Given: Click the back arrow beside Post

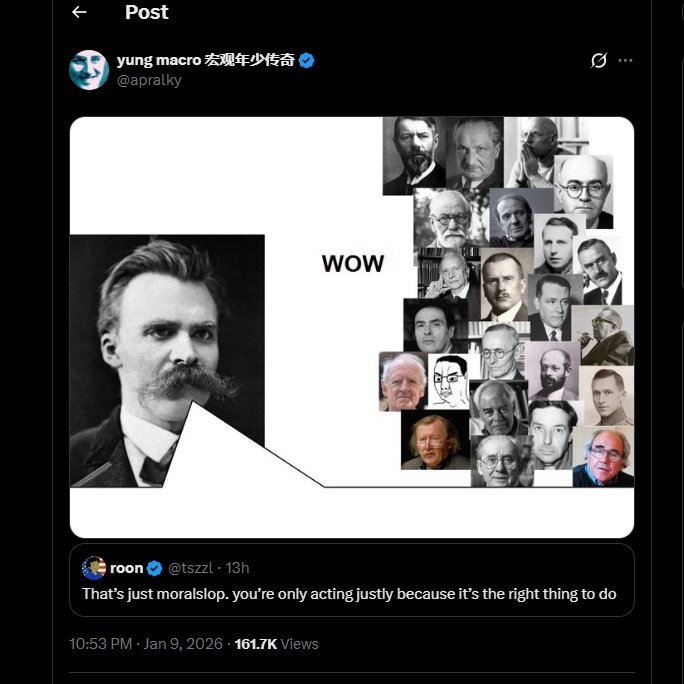Looking at the screenshot, I should point(79,12).
